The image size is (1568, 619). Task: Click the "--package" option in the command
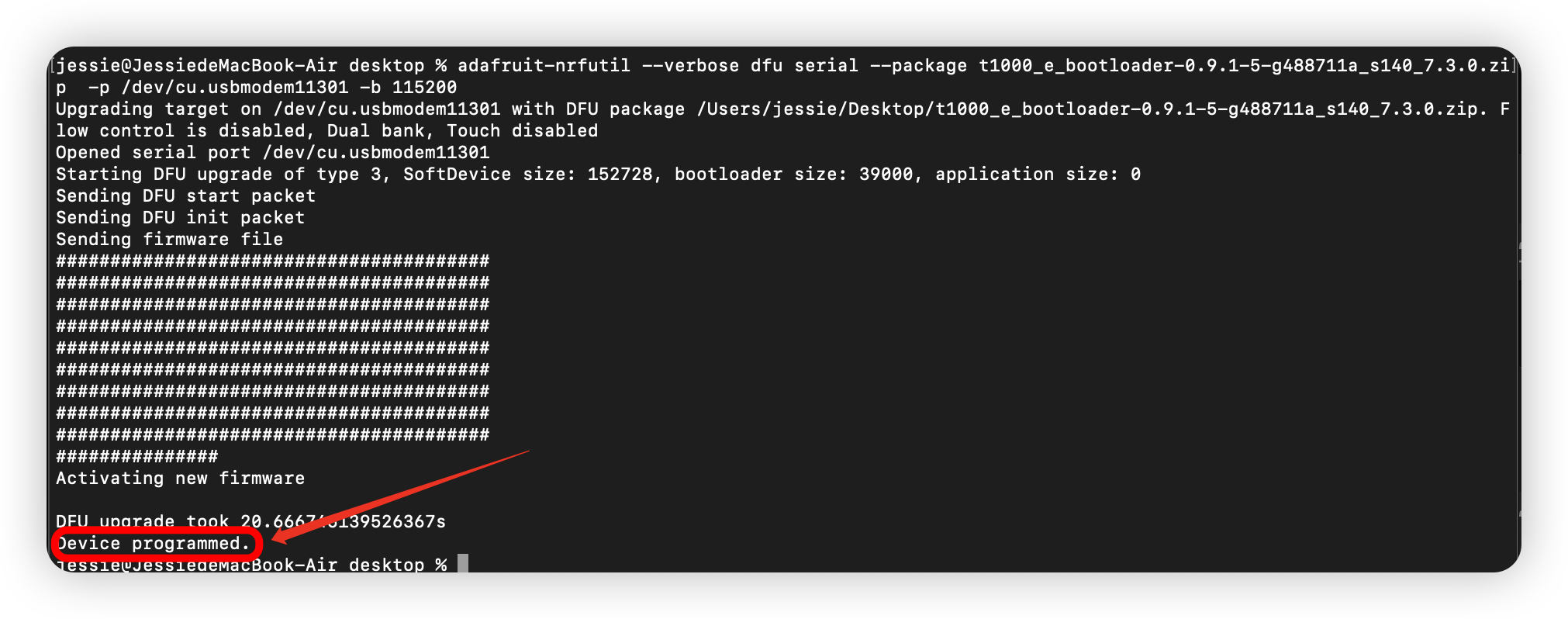[x=918, y=65]
